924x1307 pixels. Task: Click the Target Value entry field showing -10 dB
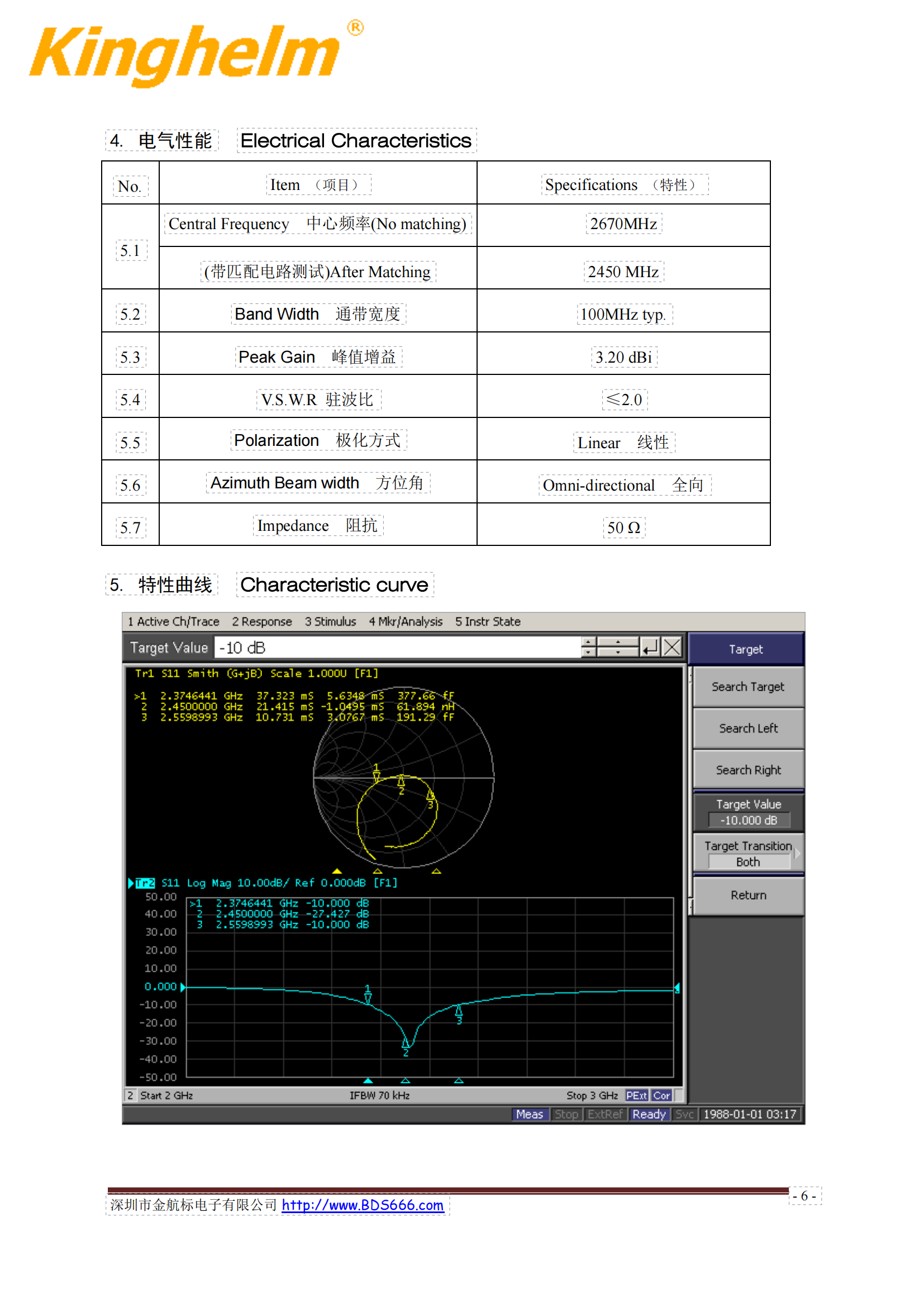(397, 648)
